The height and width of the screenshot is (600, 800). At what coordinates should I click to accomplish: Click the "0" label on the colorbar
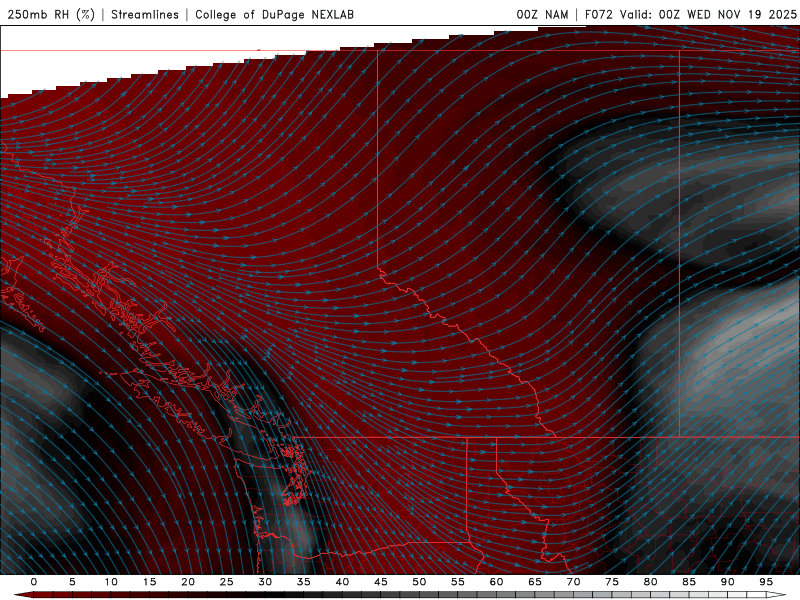(34, 582)
